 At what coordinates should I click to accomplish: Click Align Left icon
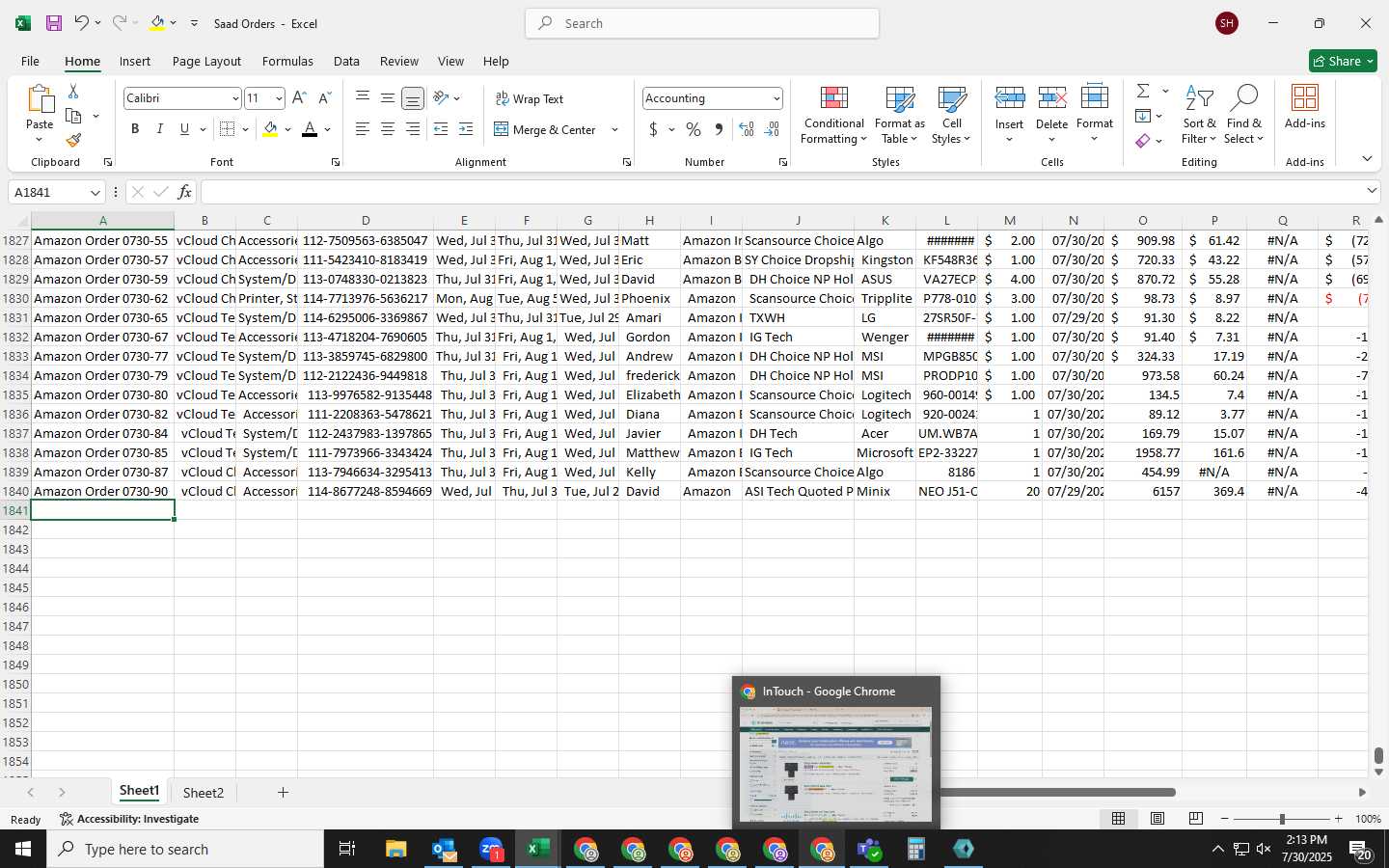pos(363,129)
